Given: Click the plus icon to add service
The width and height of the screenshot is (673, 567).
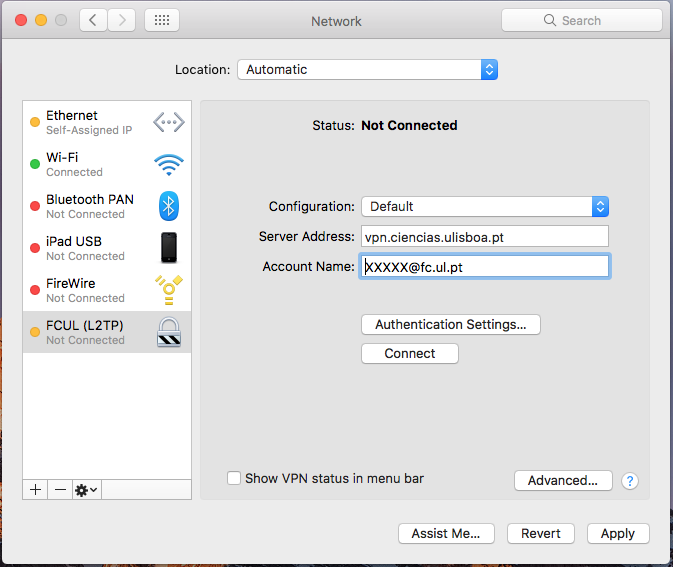Looking at the screenshot, I should coord(36,489).
